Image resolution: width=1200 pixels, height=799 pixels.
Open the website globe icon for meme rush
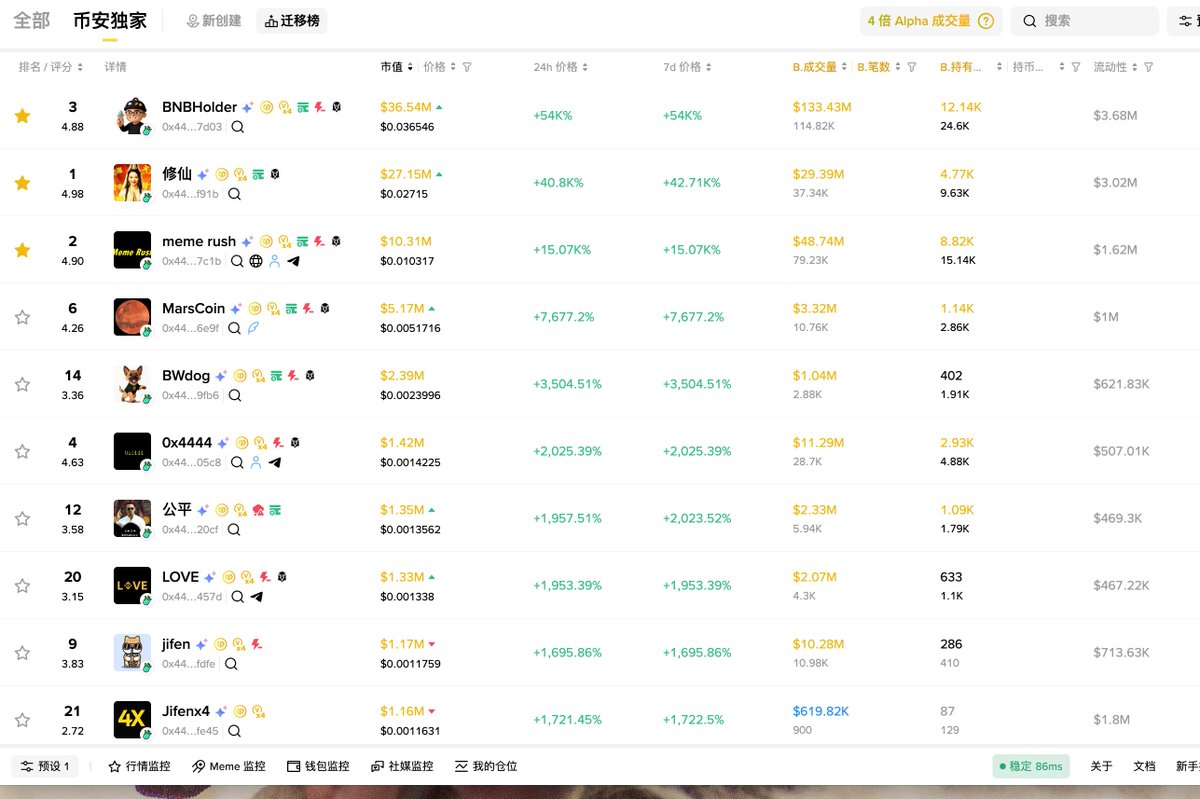click(256, 261)
